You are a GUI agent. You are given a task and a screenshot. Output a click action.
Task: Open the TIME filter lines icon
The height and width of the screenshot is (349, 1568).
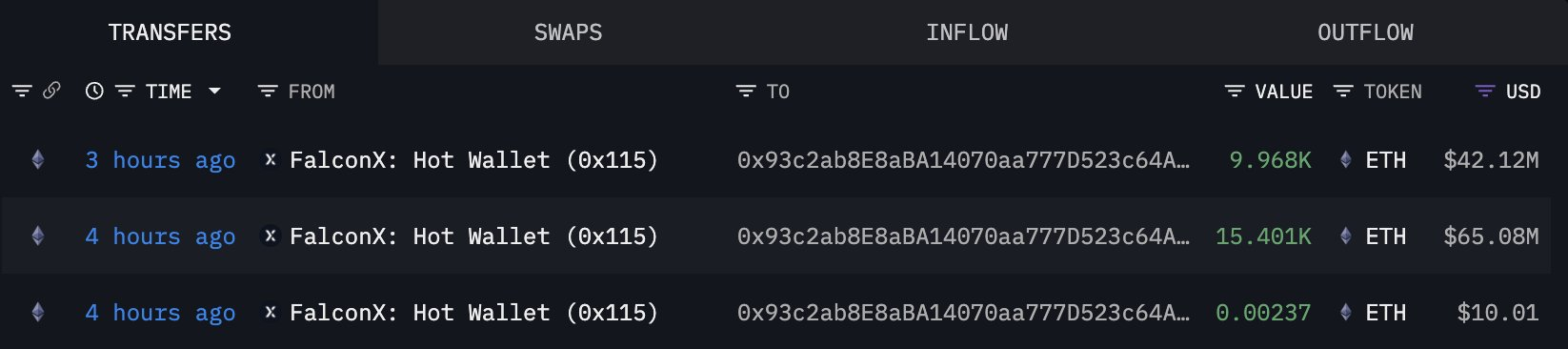coord(125,92)
